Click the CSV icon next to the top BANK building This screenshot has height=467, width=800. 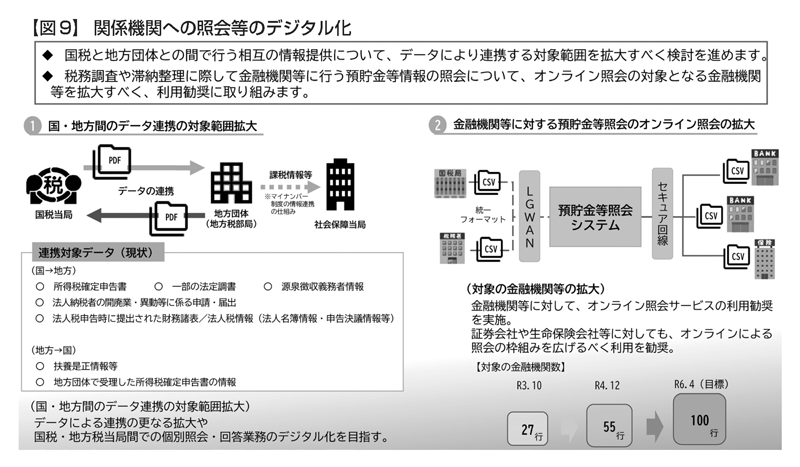pyautogui.click(x=736, y=171)
